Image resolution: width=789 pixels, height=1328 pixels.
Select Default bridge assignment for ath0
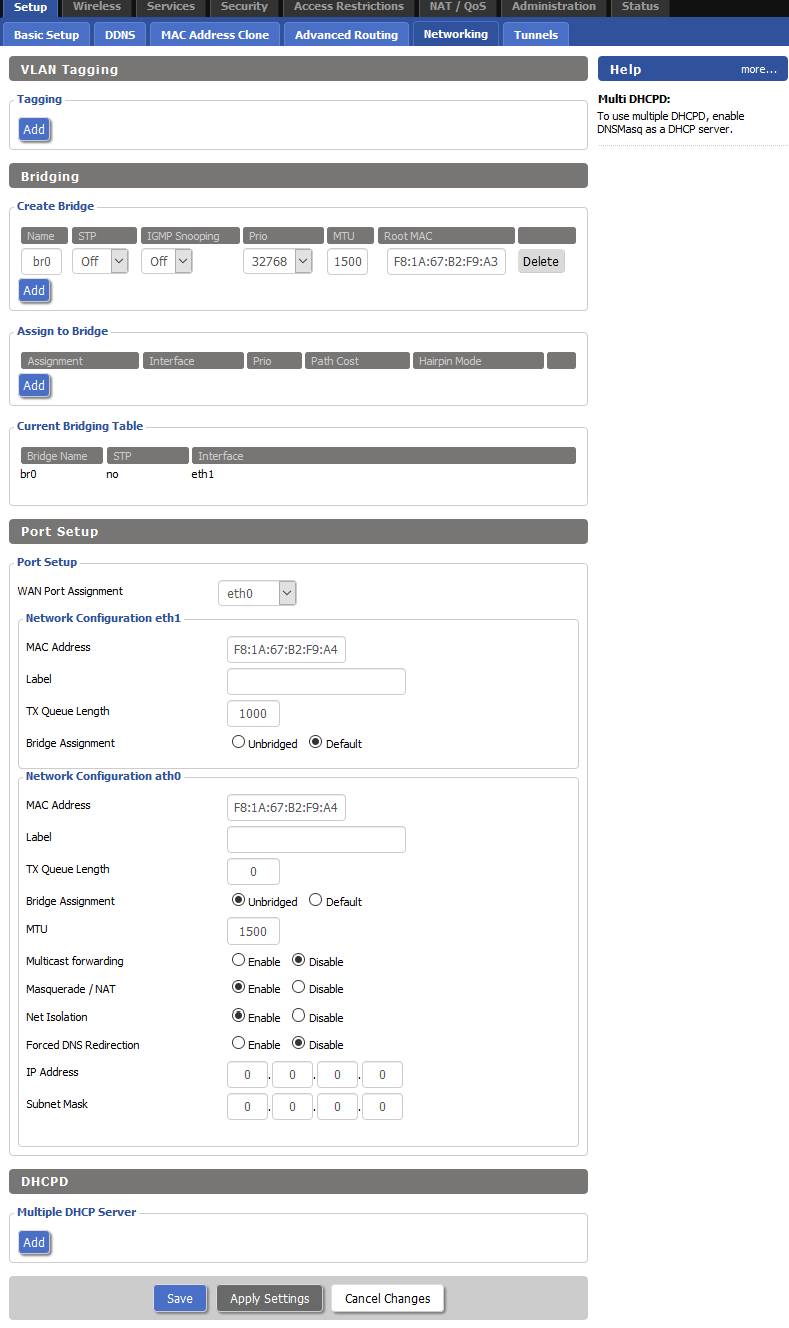[316, 900]
